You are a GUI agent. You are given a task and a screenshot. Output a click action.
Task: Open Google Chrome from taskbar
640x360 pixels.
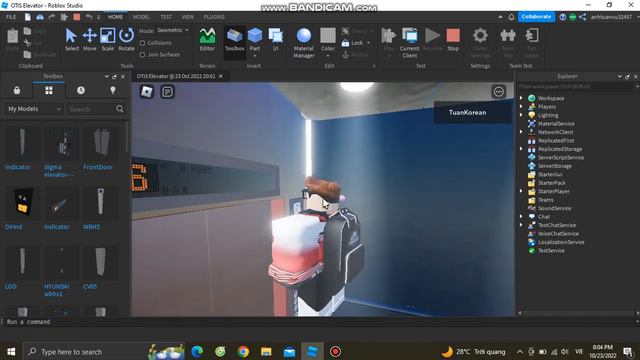pos(243,351)
